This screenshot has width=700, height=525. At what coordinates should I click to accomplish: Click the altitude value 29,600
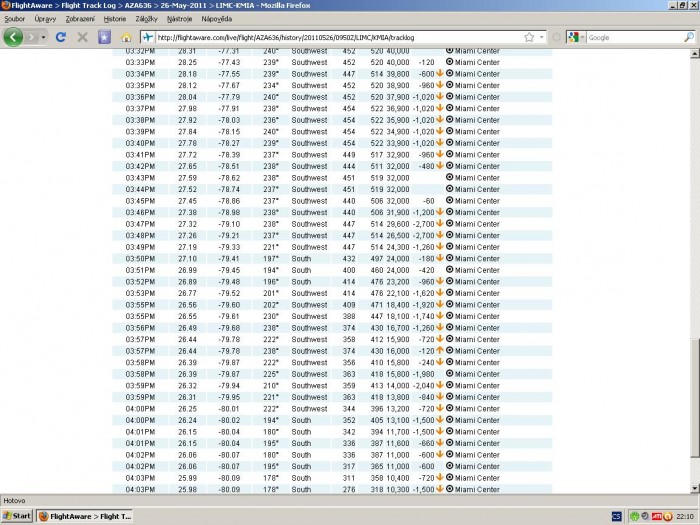click(398, 224)
